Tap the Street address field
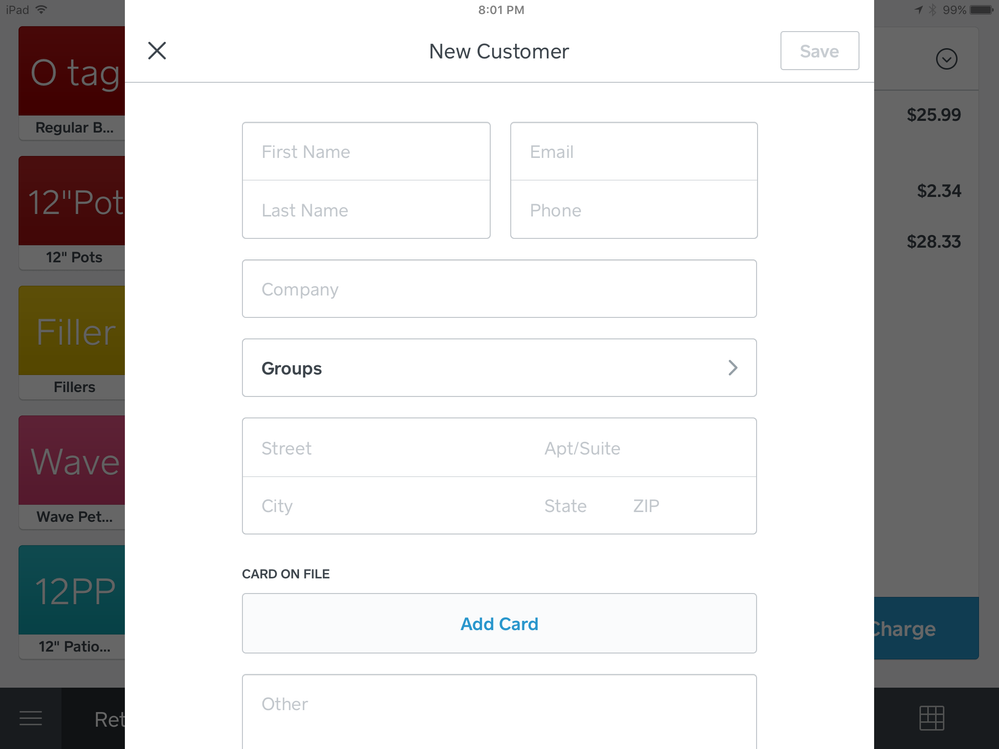The height and width of the screenshot is (749, 999). click(390, 448)
